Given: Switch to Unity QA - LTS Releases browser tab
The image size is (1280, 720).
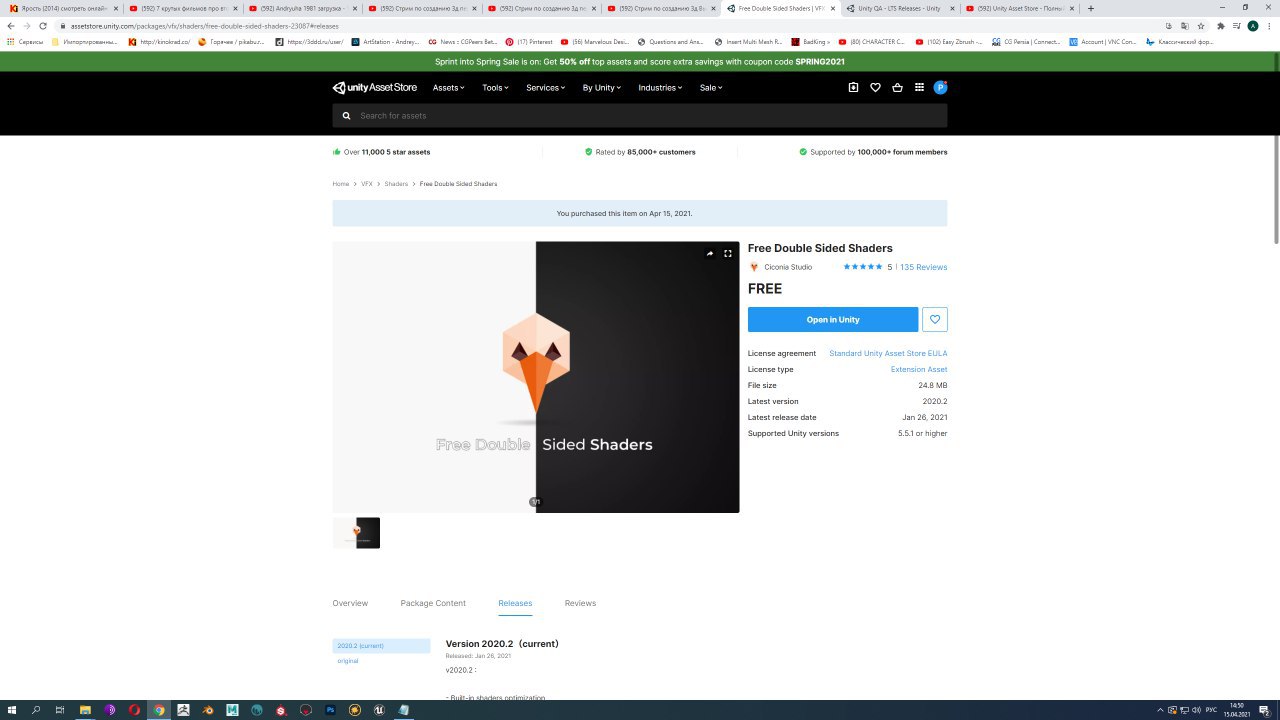Looking at the screenshot, I should tap(900, 8).
